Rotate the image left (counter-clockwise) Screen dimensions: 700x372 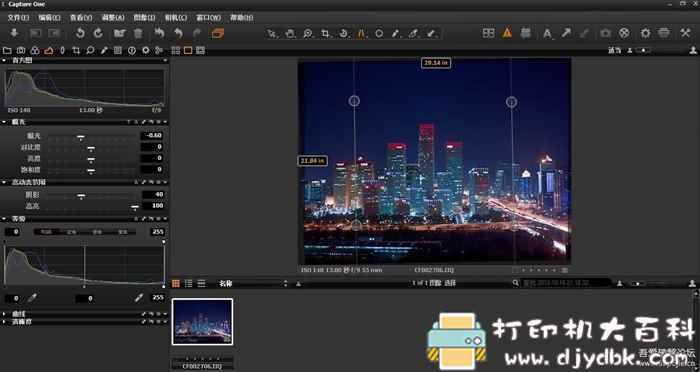click(x=80, y=33)
